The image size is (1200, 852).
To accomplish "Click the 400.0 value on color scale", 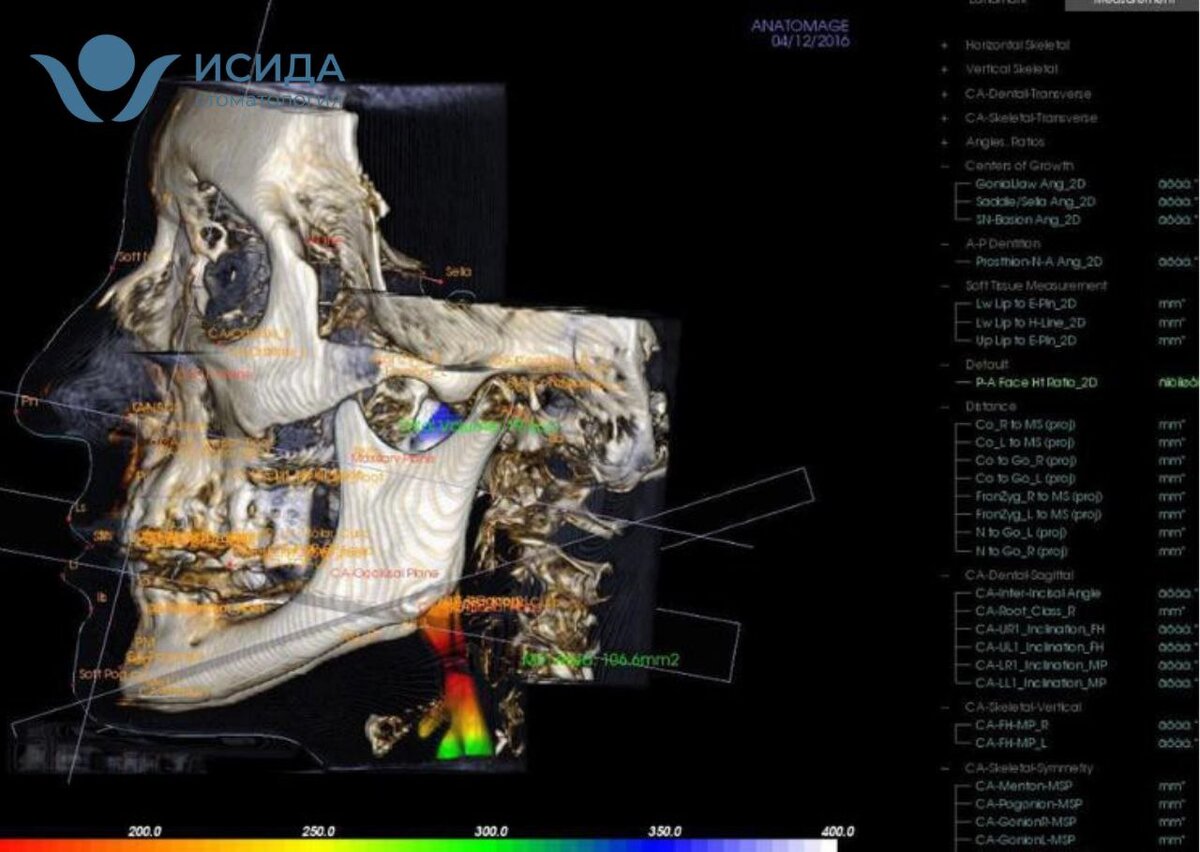I will coord(837,832).
